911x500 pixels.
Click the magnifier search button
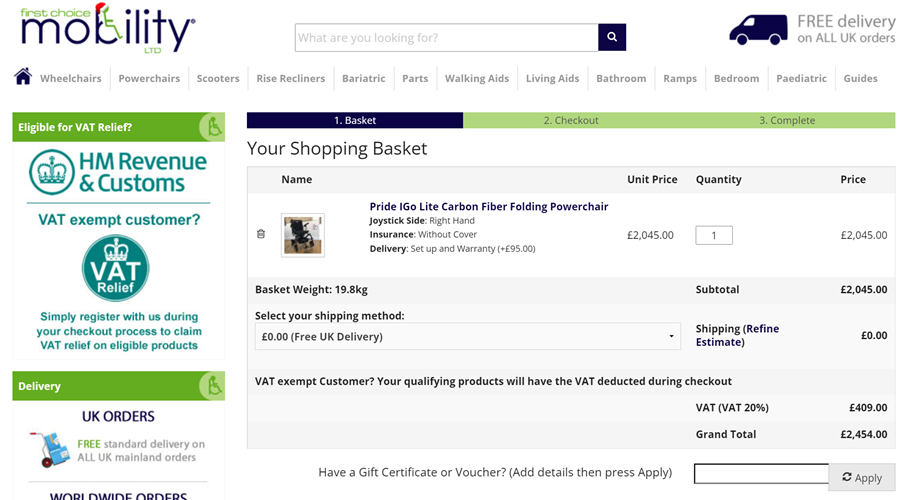(612, 37)
